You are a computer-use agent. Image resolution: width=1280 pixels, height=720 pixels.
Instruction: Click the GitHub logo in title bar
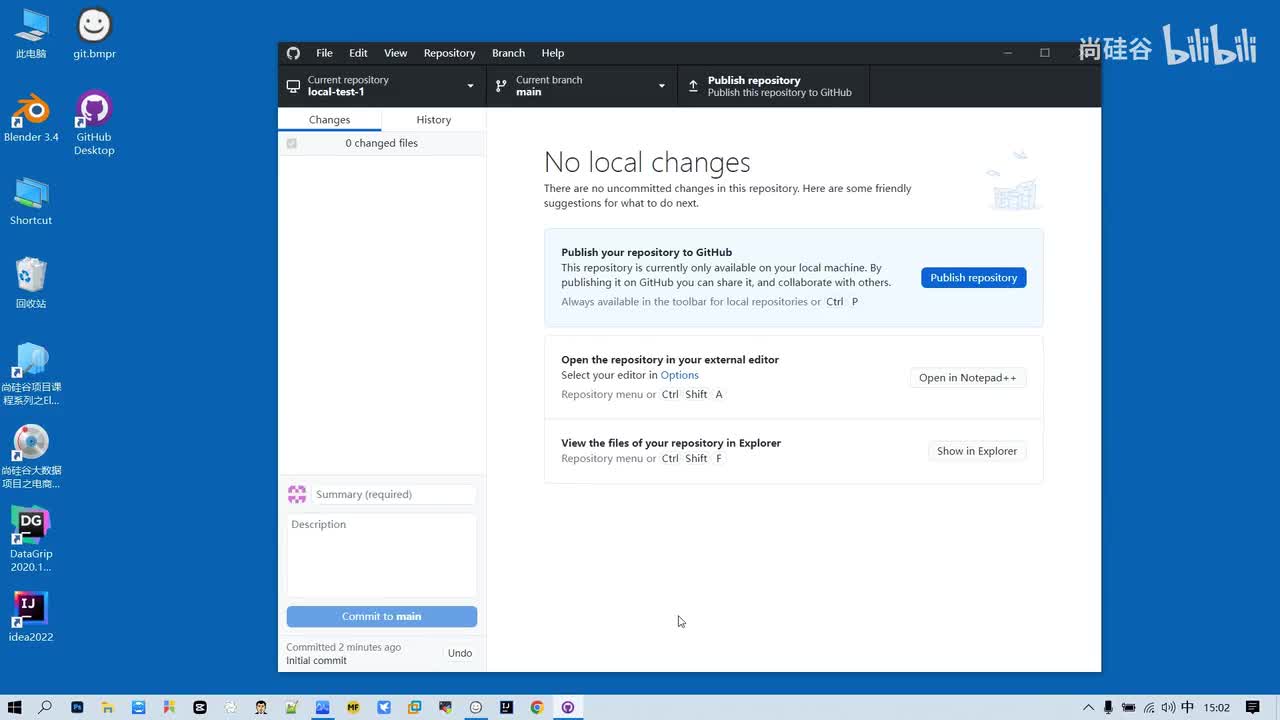point(293,53)
